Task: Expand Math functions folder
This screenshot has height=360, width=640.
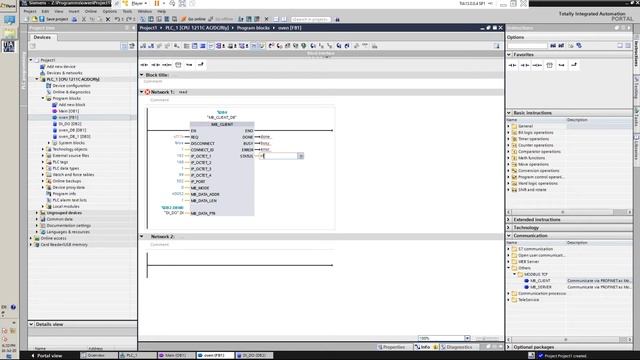Action: pyautogui.click(x=509, y=158)
